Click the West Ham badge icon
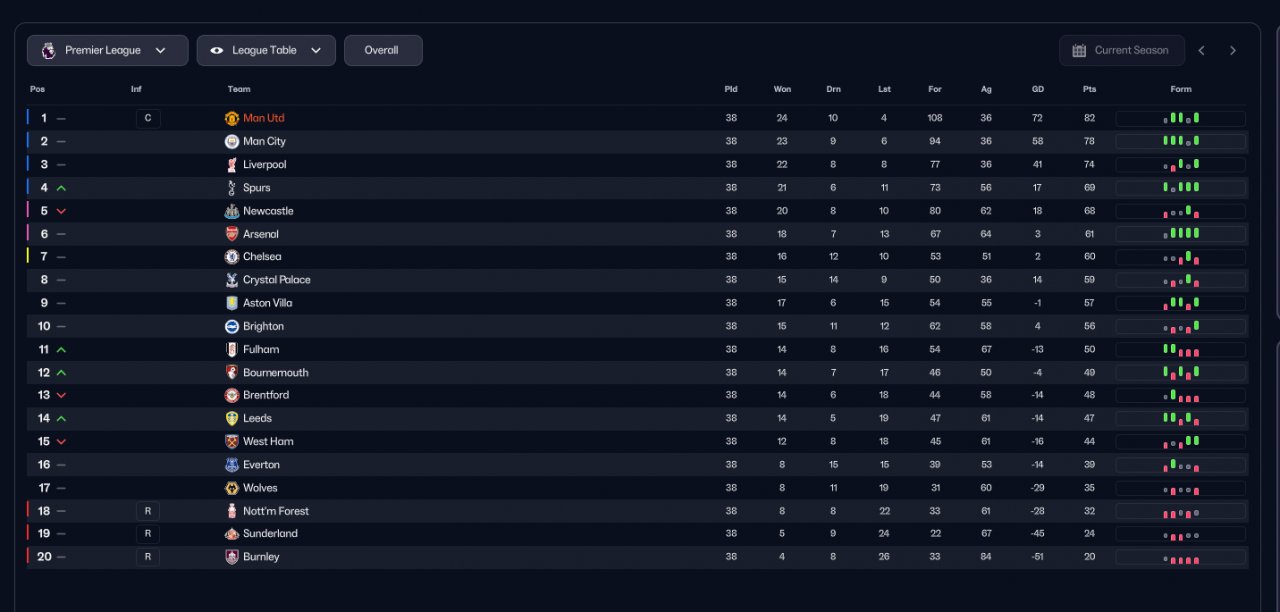 232,441
